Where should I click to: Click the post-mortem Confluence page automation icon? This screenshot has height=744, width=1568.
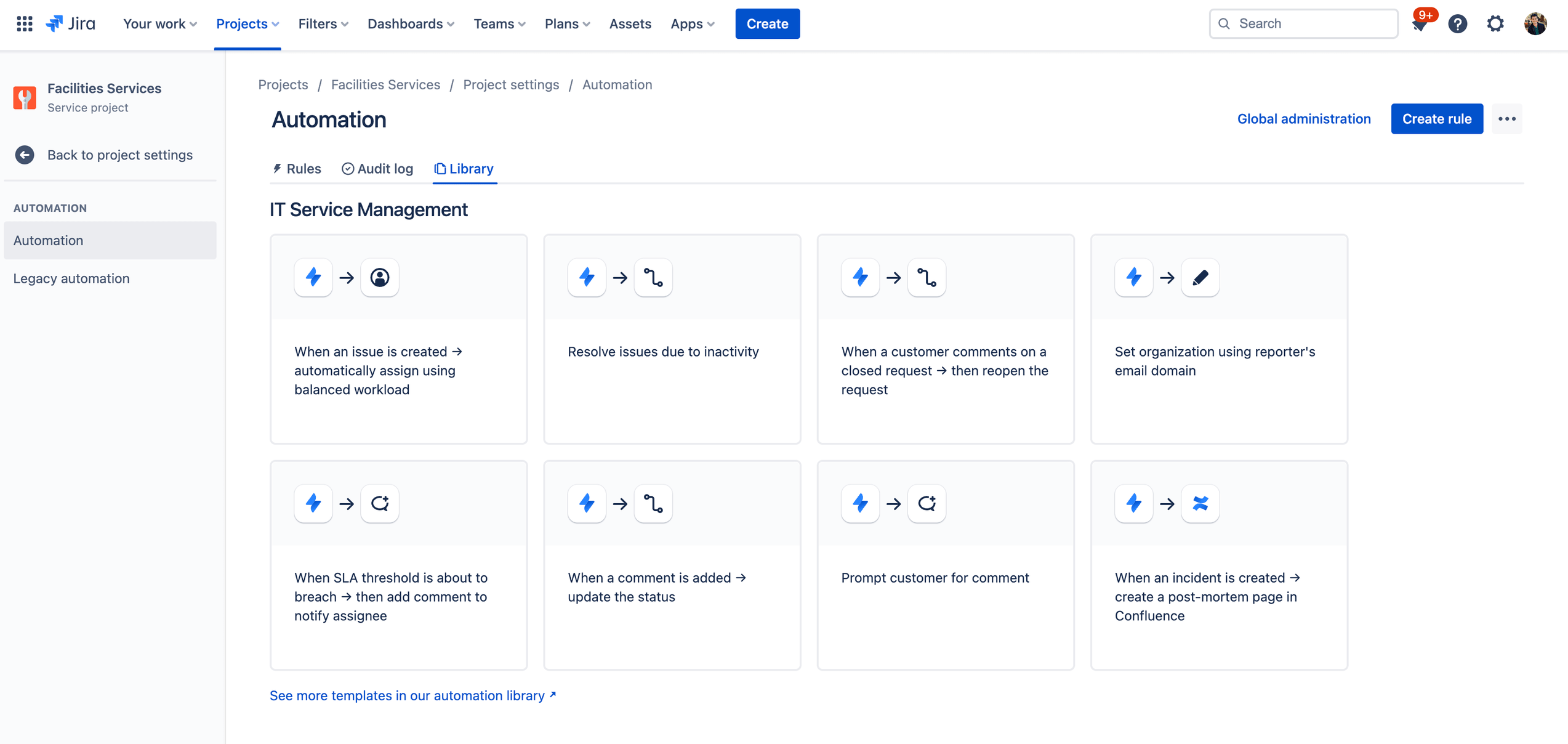(1199, 503)
